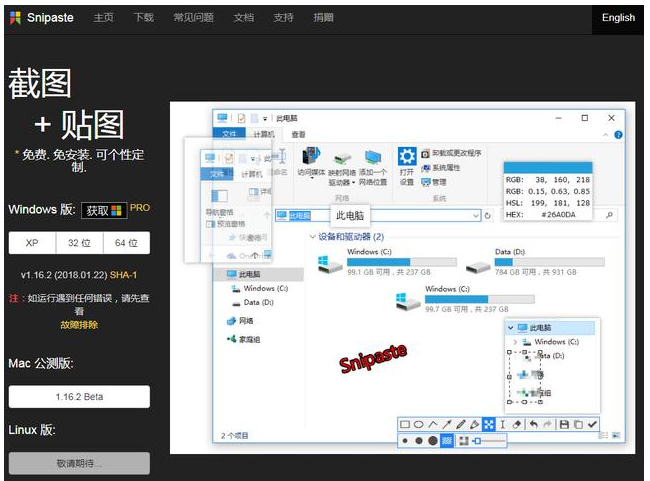The image size is (650, 481).
Task: Open the 映射网络驱动器 dropdown arrow
Action: (353, 182)
